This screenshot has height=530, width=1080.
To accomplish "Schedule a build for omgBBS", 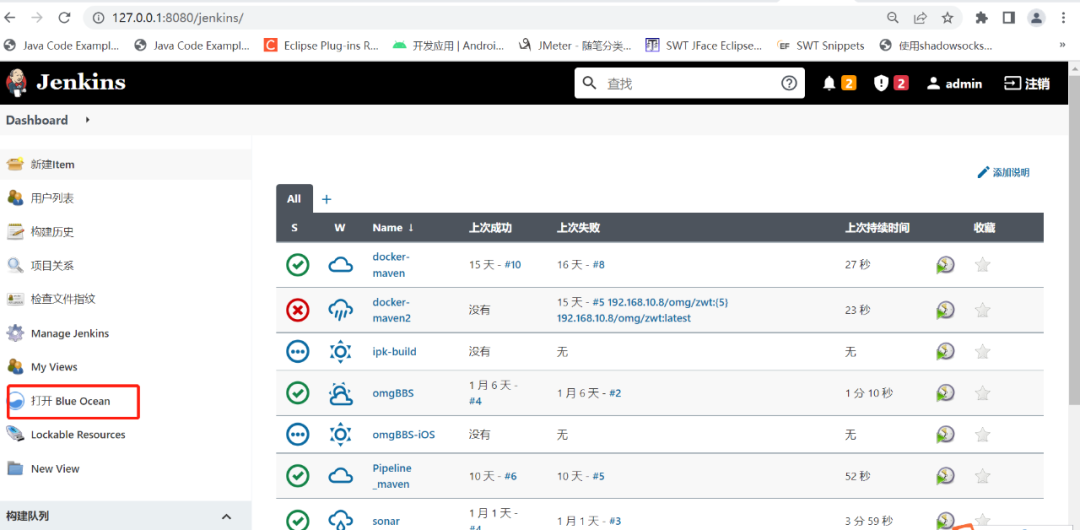I will coord(946,393).
